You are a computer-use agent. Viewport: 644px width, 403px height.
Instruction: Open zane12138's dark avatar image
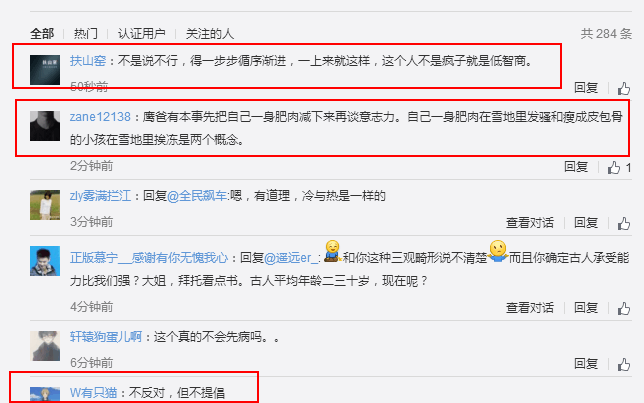click(45, 126)
